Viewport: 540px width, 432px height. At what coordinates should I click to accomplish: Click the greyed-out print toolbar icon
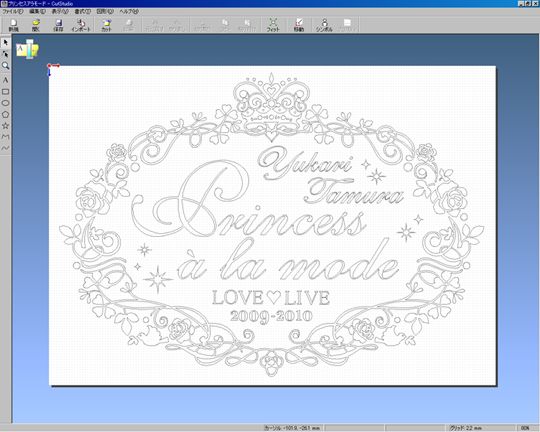pos(128,25)
